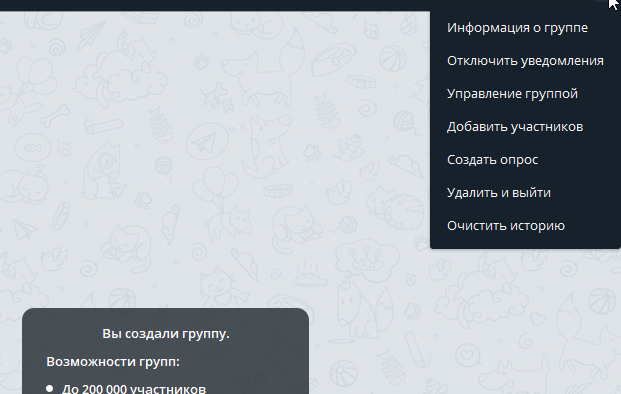Click 'Добавить участников' menu entry

click(525, 127)
